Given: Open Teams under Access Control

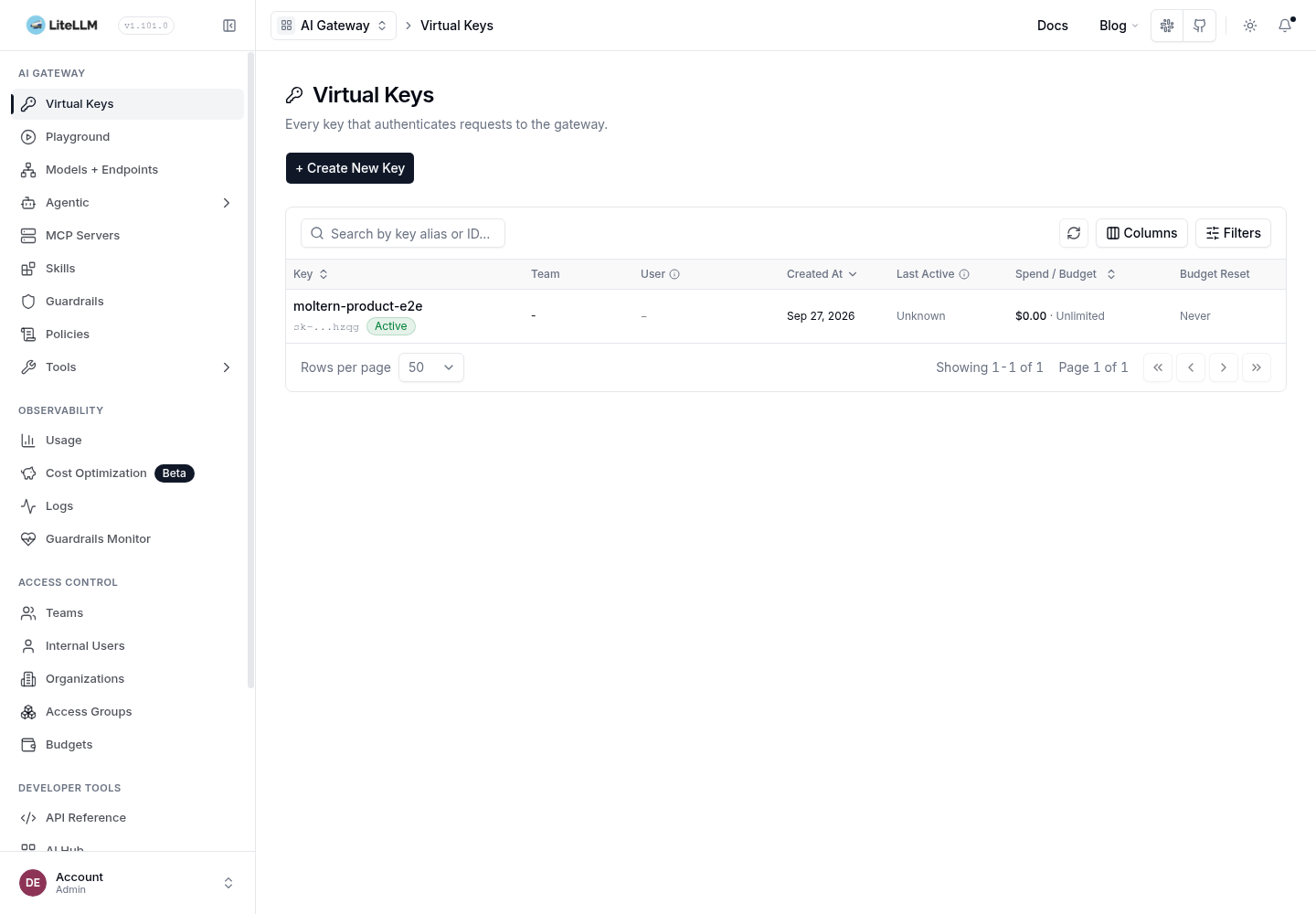Looking at the screenshot, I should (x=127, y=613).
